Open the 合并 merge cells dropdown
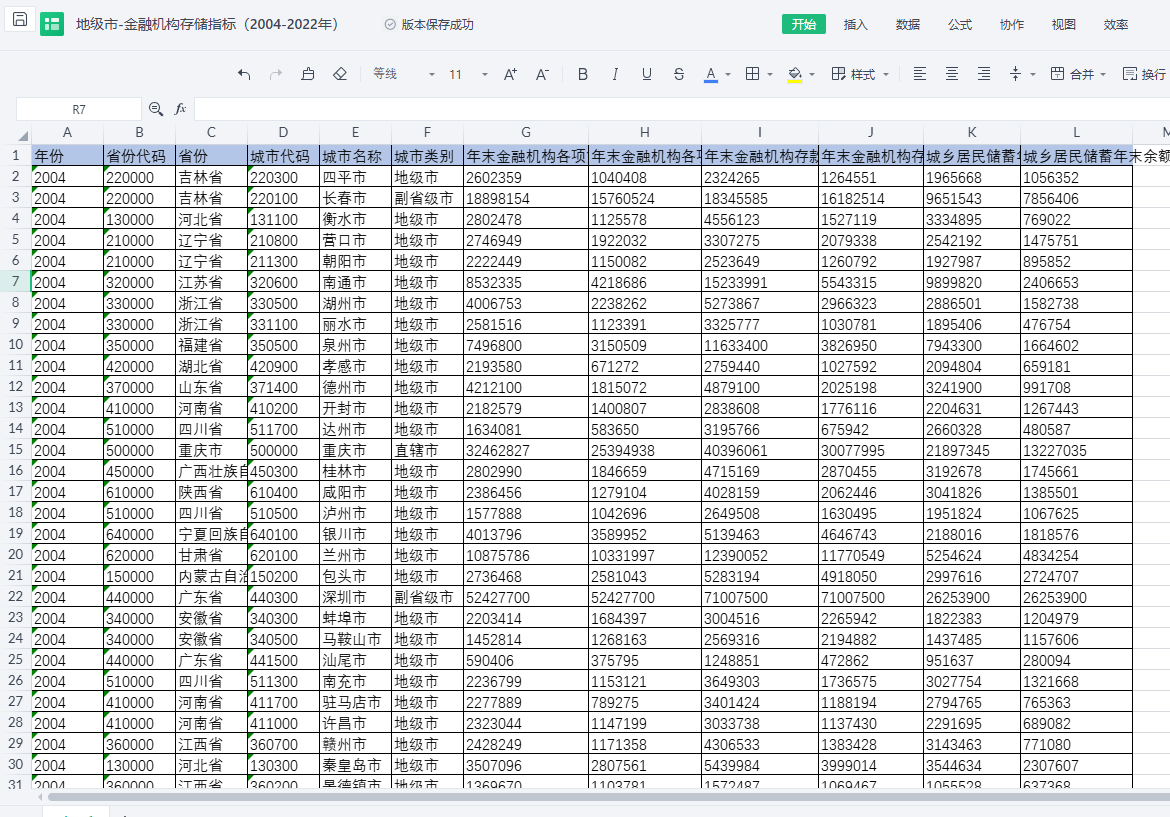Viewport: 1170px width, 817px height. click(x=1079, y=74)
